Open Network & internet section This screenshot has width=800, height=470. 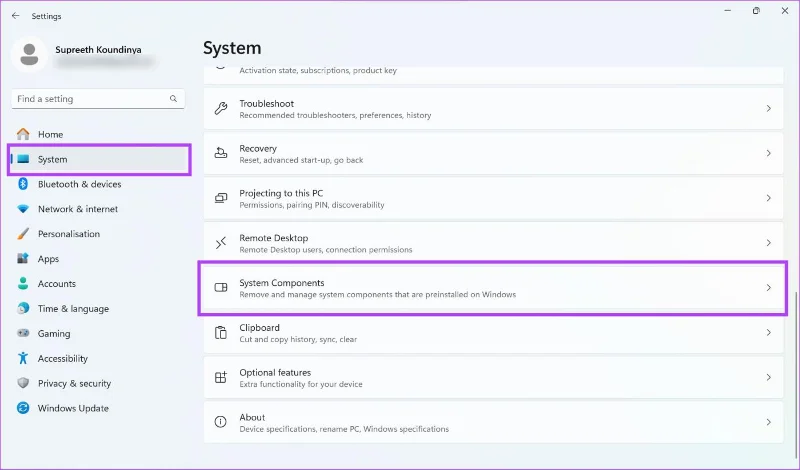tap(99, 209)
